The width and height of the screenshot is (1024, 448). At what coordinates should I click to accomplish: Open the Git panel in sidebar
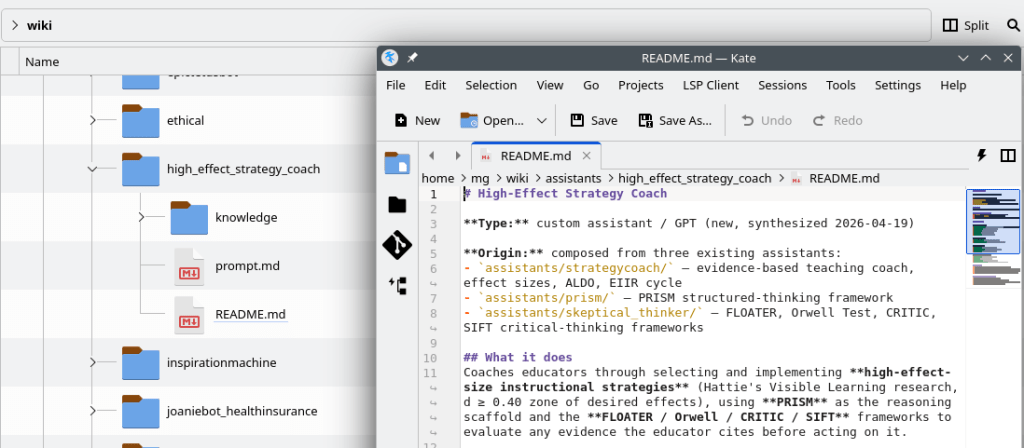click(397, 245)
